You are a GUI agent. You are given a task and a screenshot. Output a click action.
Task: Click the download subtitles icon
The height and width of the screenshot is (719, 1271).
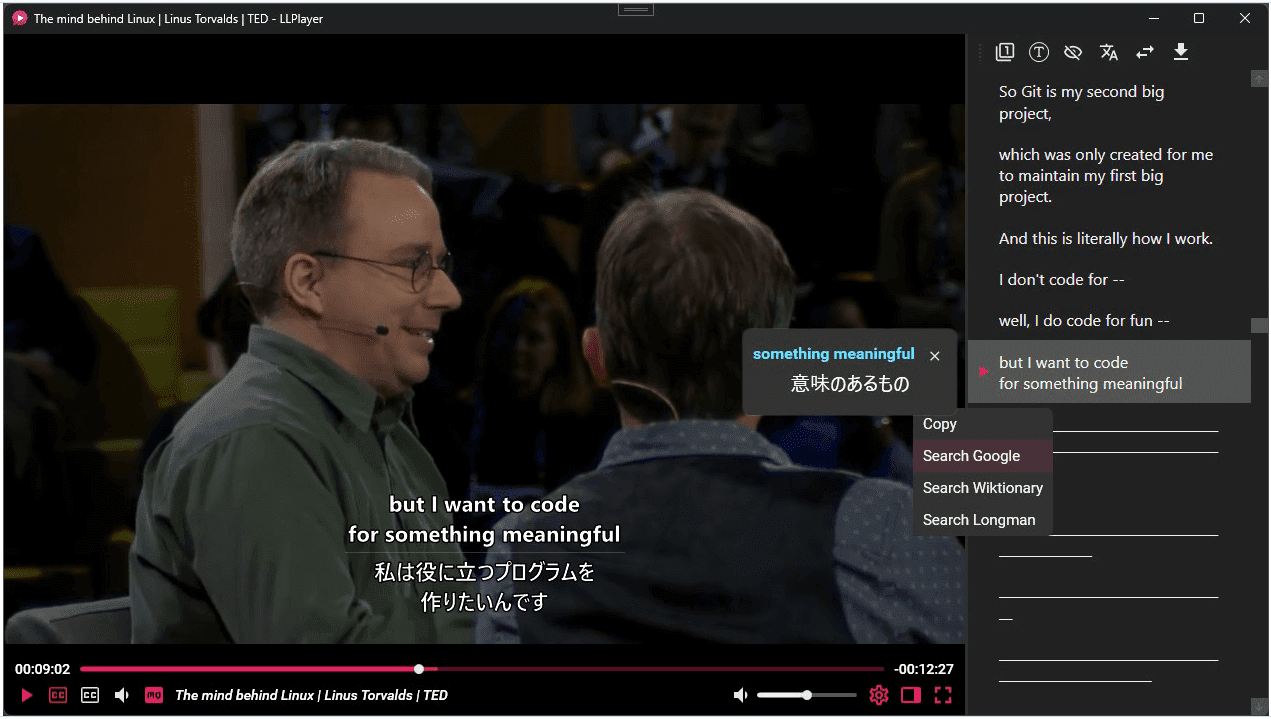pyautogui.click(x=1181, y=52)
